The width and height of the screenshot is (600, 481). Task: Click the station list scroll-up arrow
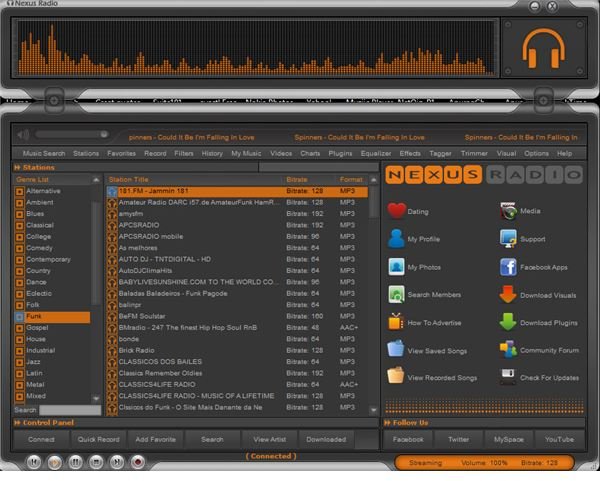coord(374,179)
